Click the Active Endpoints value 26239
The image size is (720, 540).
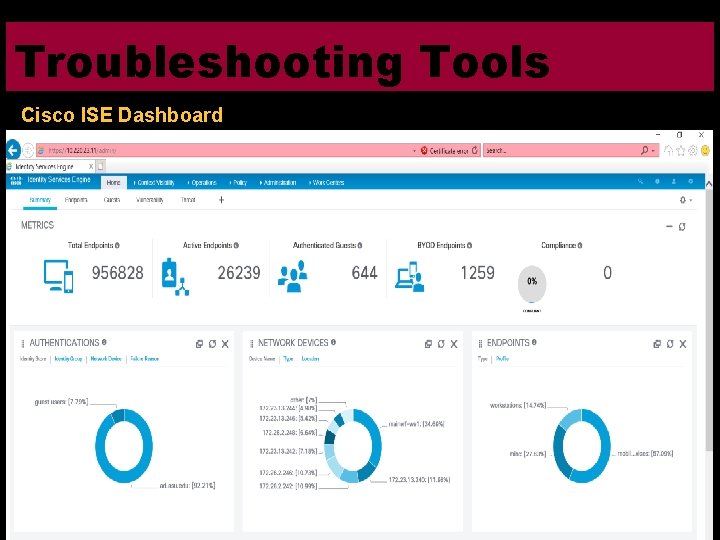pyautogui.click(x=239, y=273)
